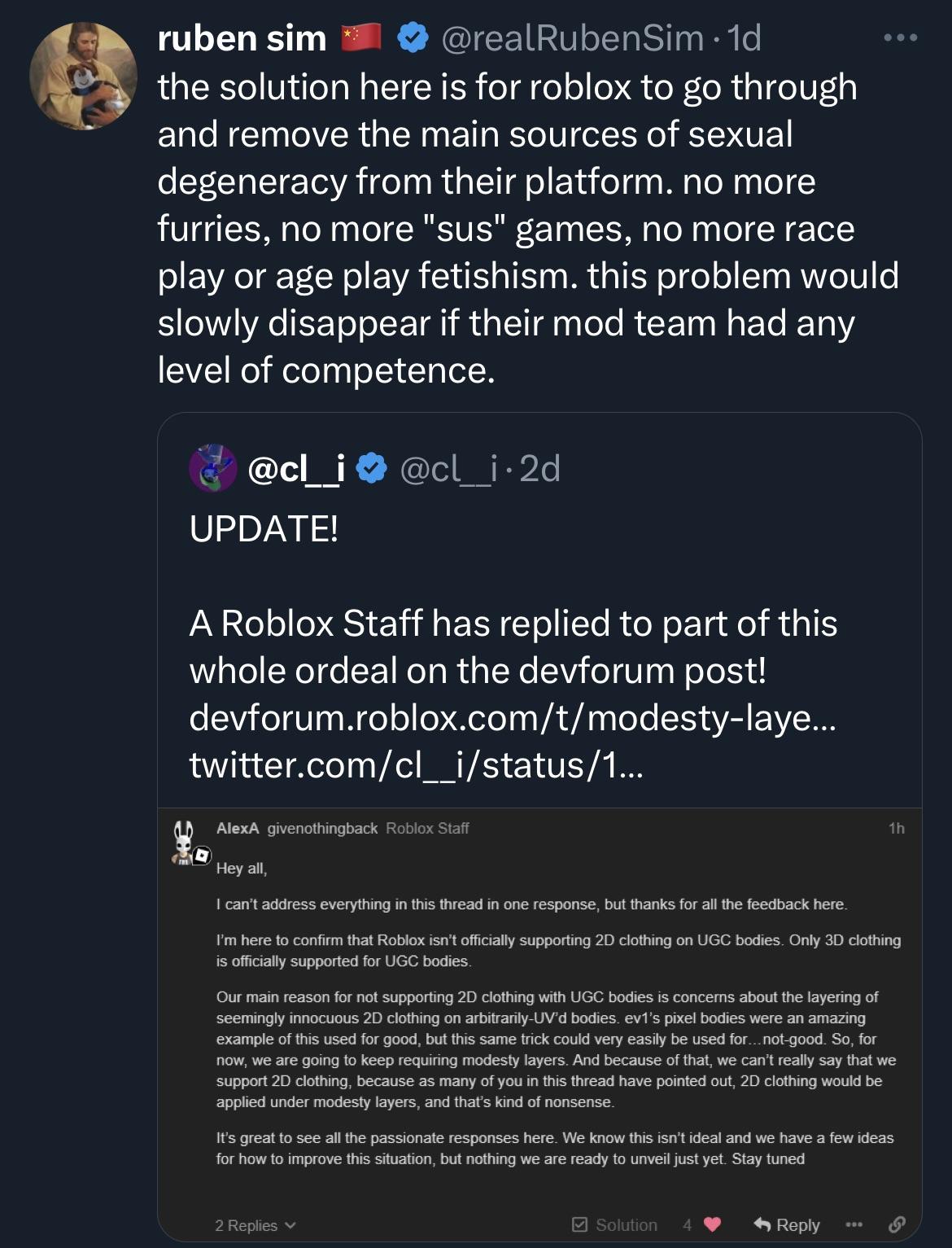This screenshot has height=1248, width=952.
Task: Click the blue verified badge beside ruben sim
Action: coord(413,37)
